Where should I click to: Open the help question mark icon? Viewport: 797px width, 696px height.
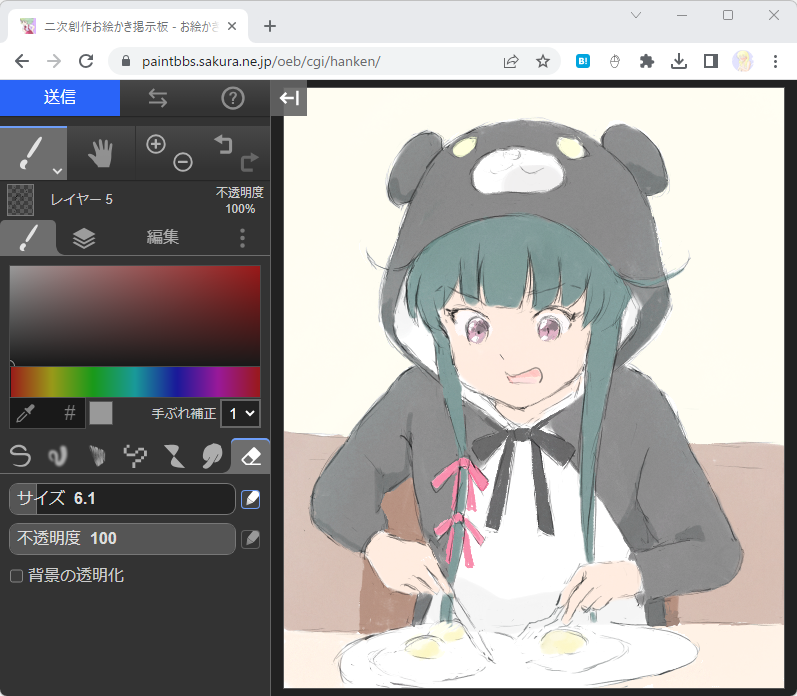(x=233, y=98)
